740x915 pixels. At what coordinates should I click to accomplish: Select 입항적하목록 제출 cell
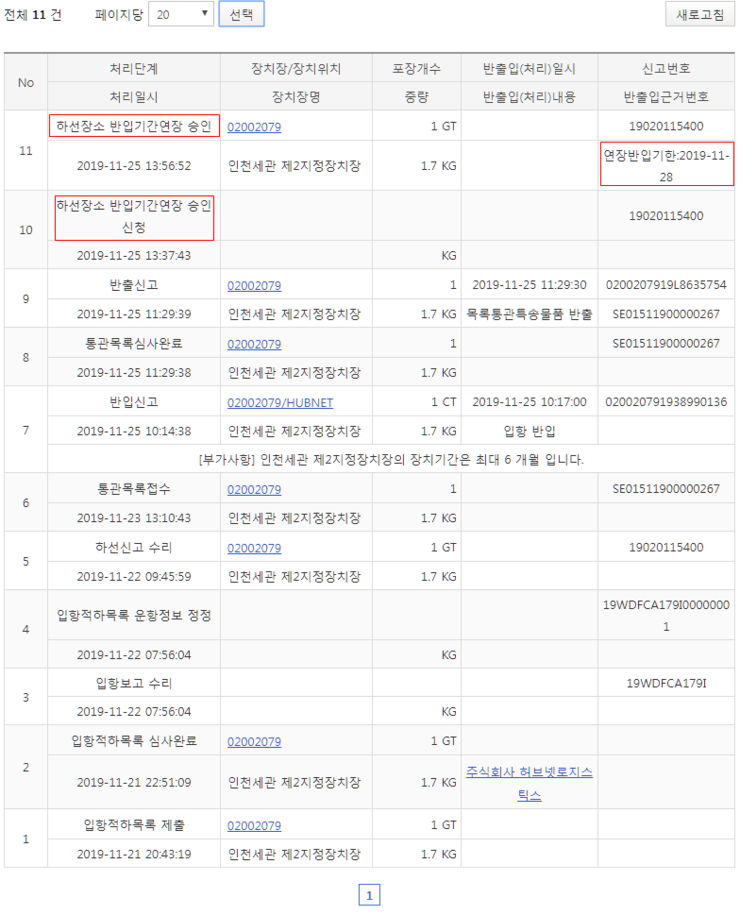[134, 825]
